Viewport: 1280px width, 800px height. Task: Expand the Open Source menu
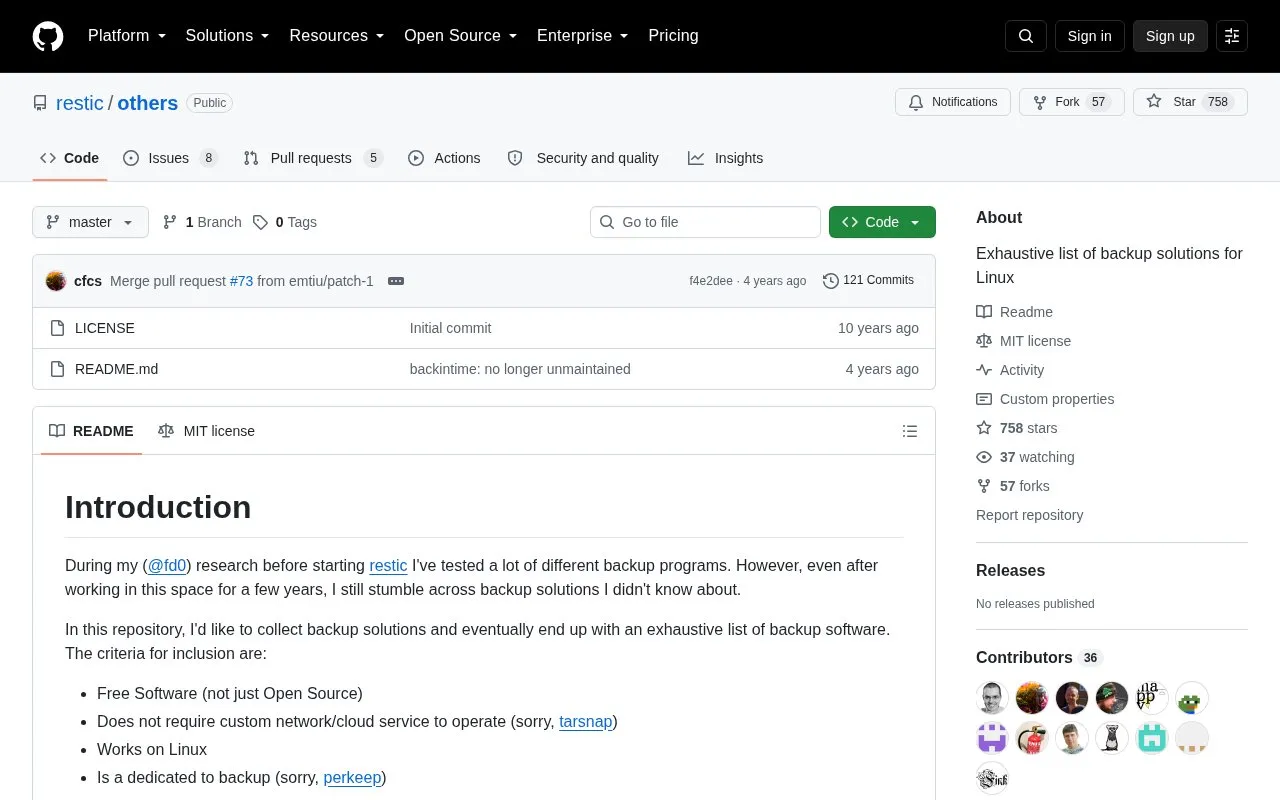(460, 36)
